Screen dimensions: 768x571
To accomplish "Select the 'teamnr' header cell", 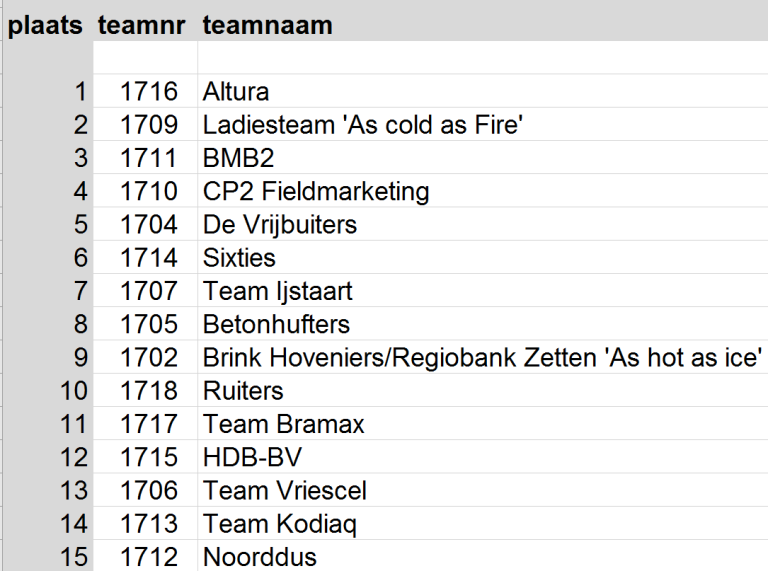I will [x=142, y=26].
